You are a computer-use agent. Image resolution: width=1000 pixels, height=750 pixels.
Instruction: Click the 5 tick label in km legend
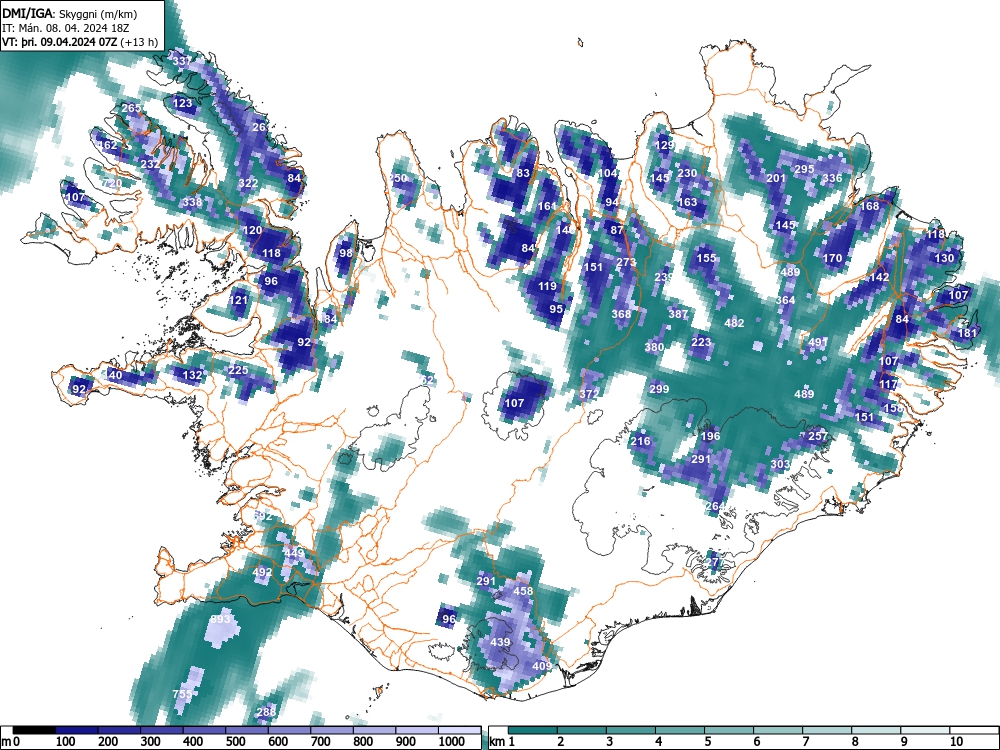coord(707,742)
